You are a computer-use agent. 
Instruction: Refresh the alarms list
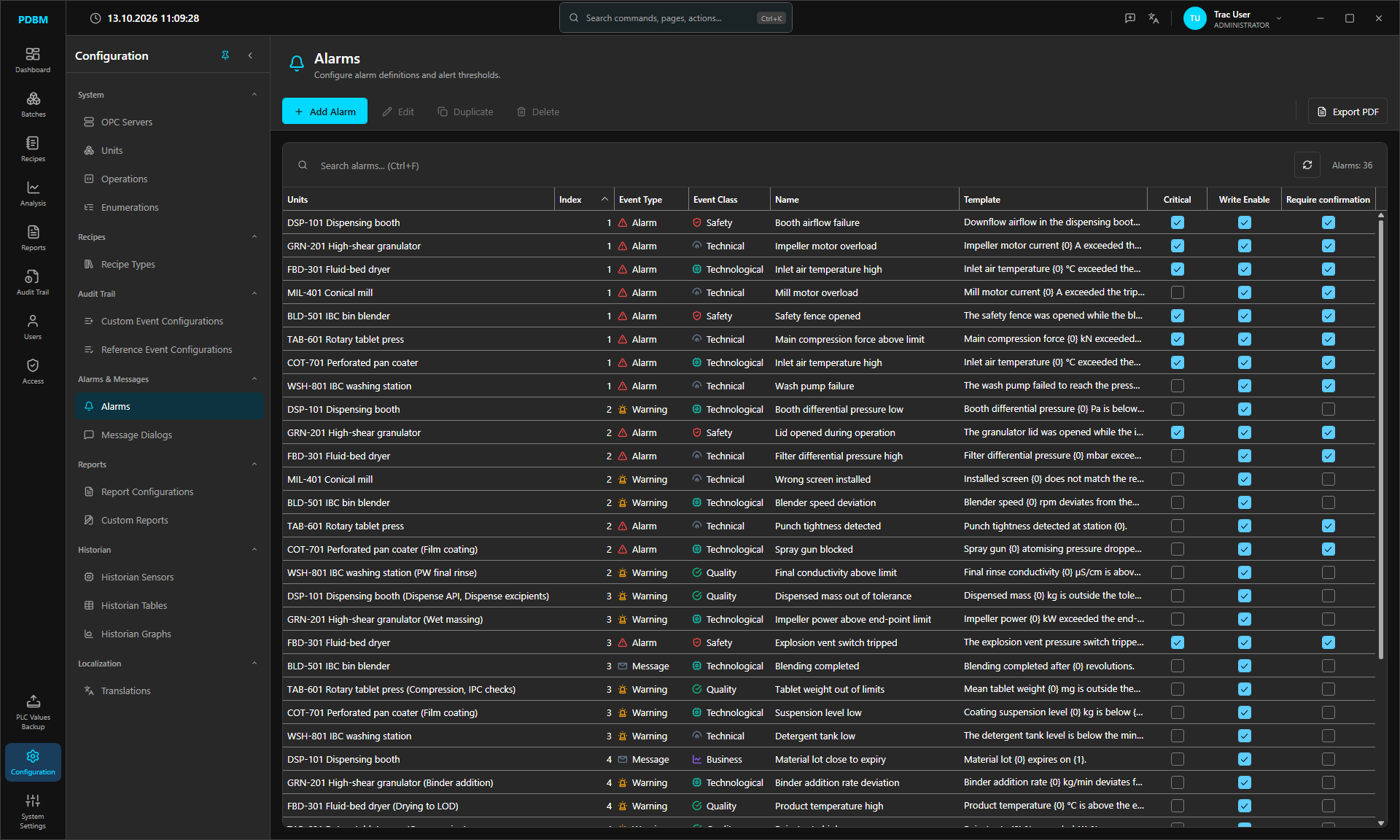(x=1307, y=166)
